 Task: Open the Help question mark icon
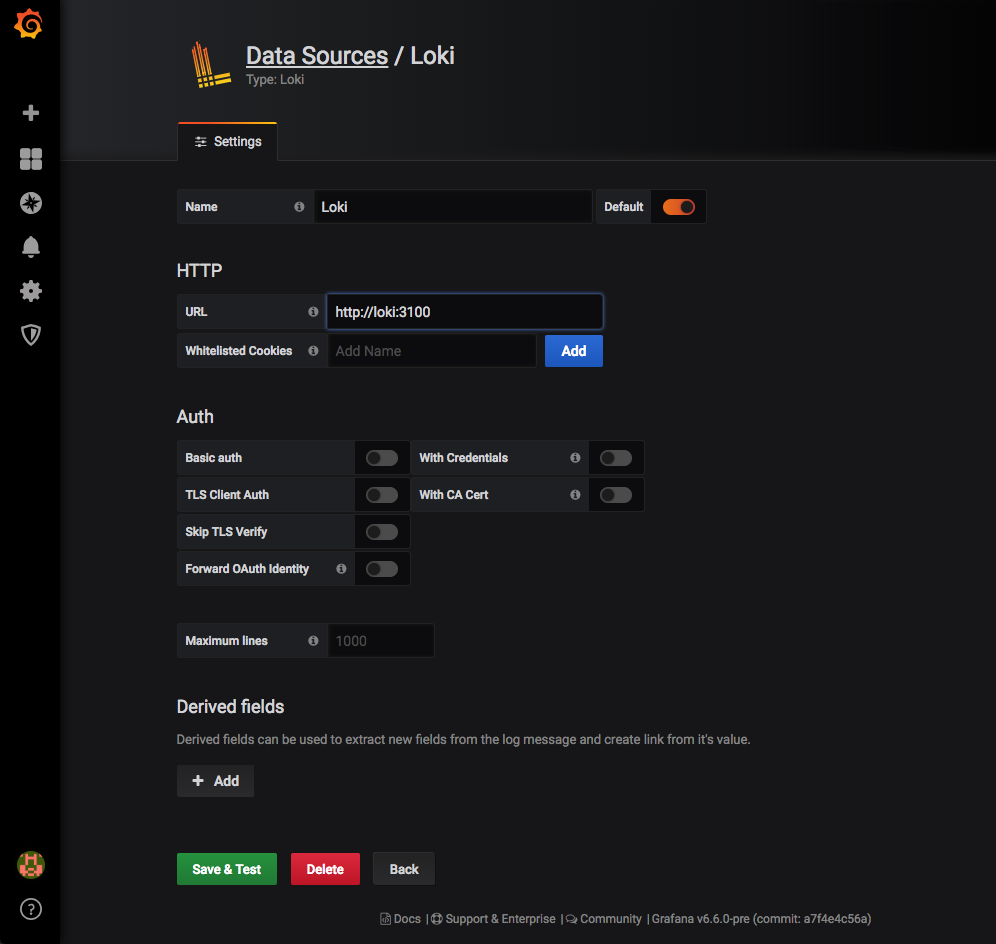30,909
